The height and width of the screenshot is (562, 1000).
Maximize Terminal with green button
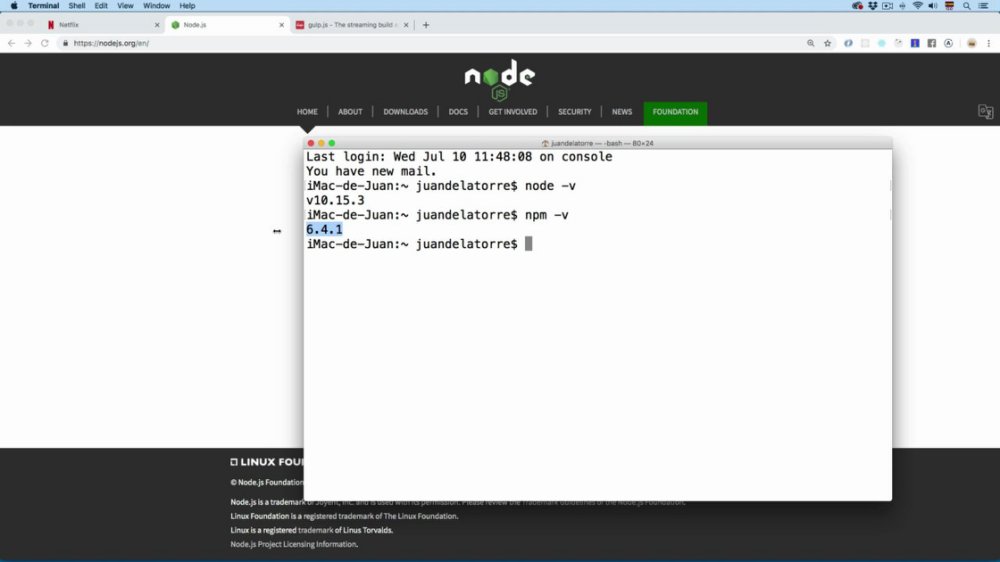[332, 143]
